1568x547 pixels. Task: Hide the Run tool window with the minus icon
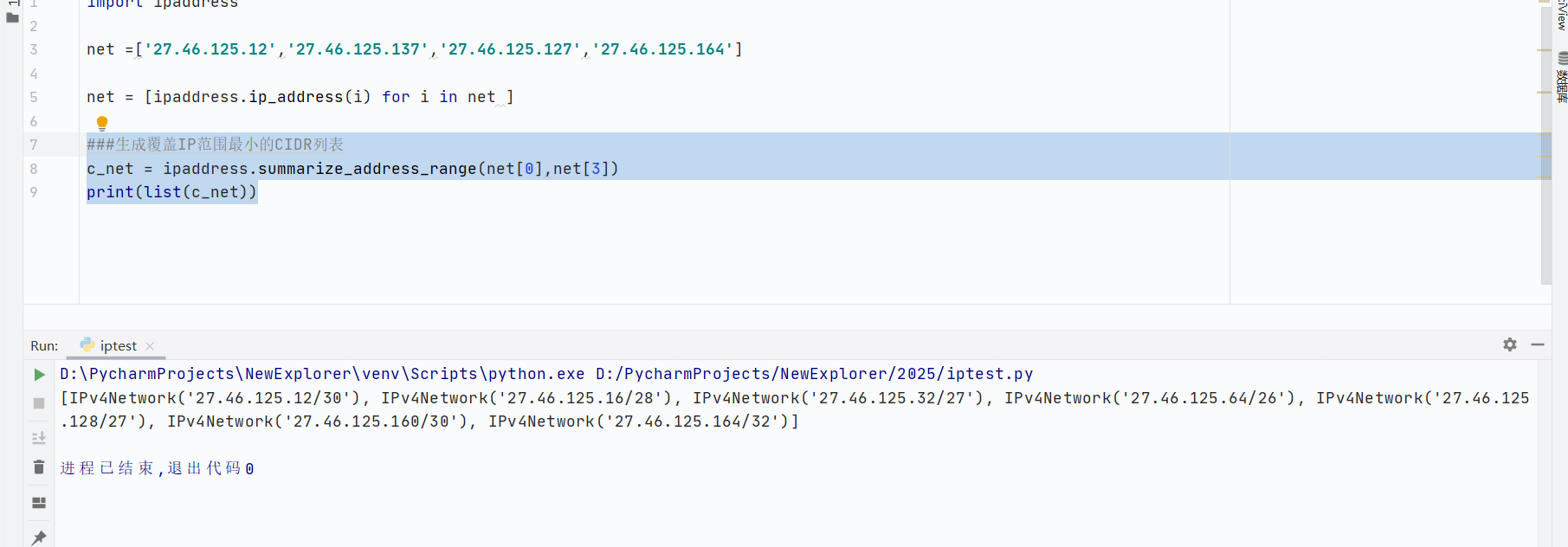point(1538,344)
